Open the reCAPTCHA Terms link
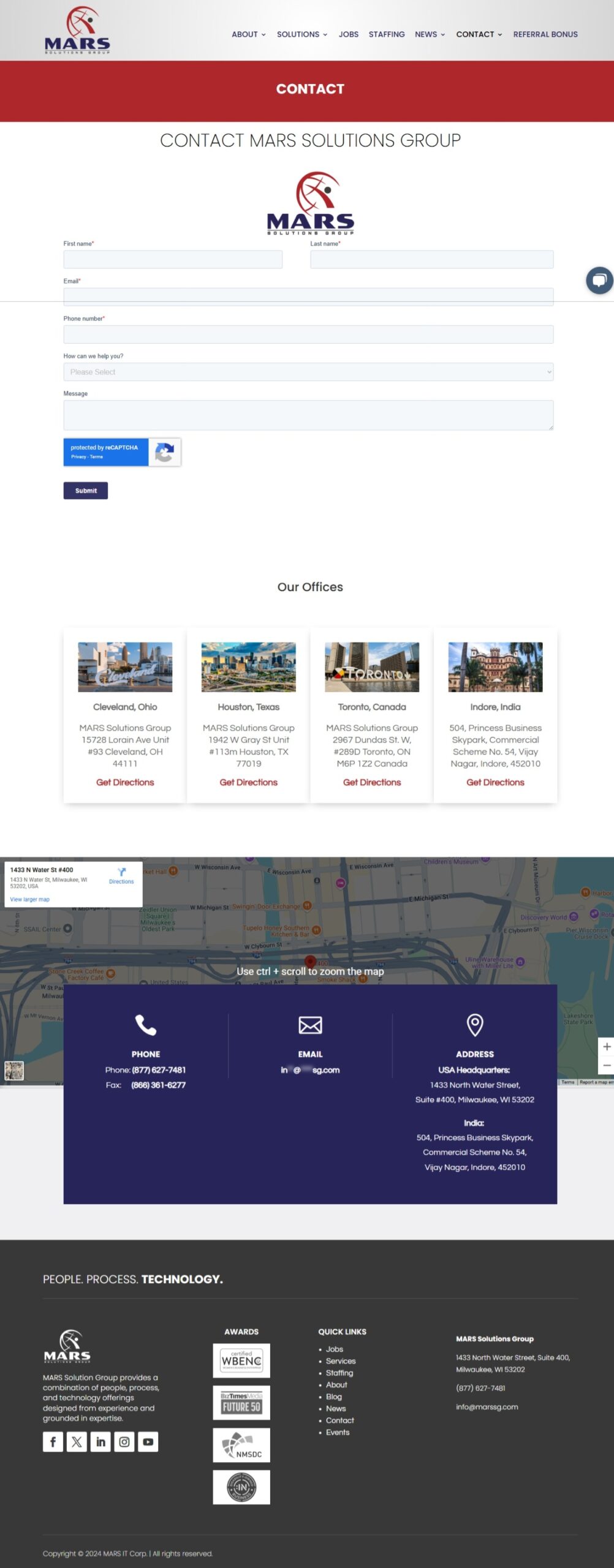This screenshot has width=614, height=1568. 97,457
